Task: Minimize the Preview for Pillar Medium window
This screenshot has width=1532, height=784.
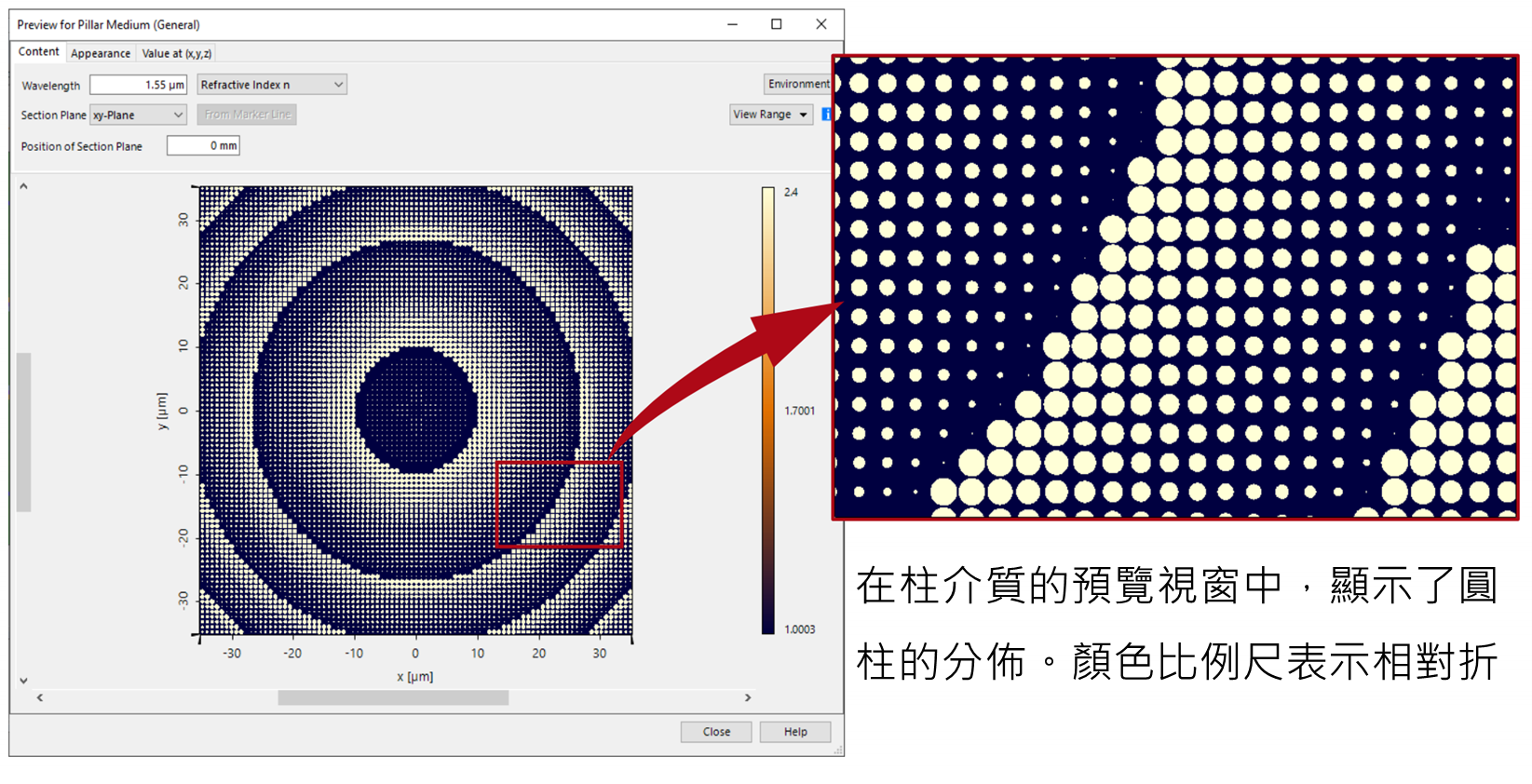Action: pyautogui.click(x=733, y=24)
